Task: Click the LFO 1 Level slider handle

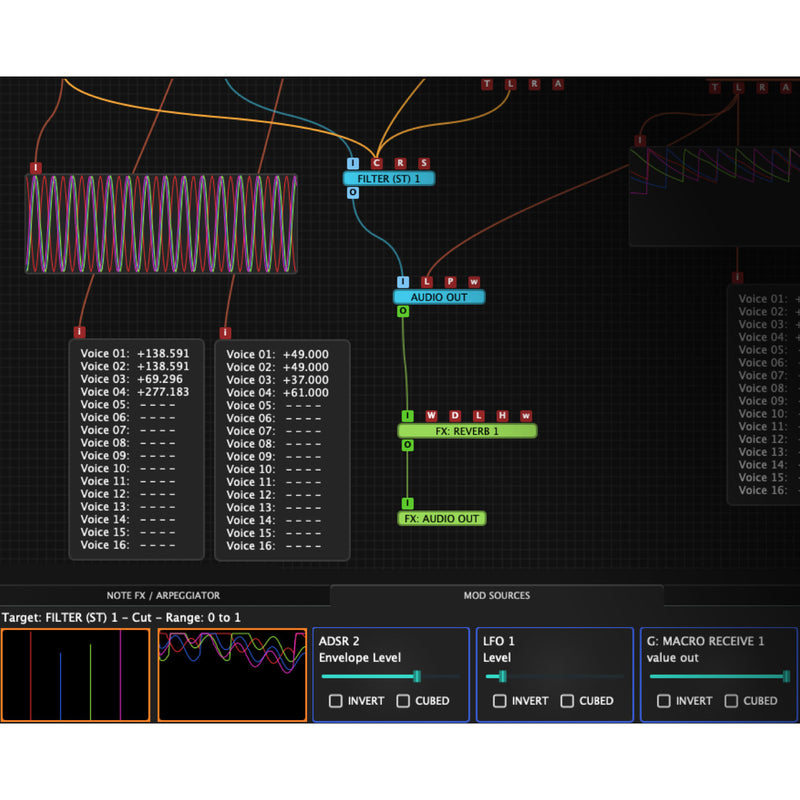Action: 502,677
